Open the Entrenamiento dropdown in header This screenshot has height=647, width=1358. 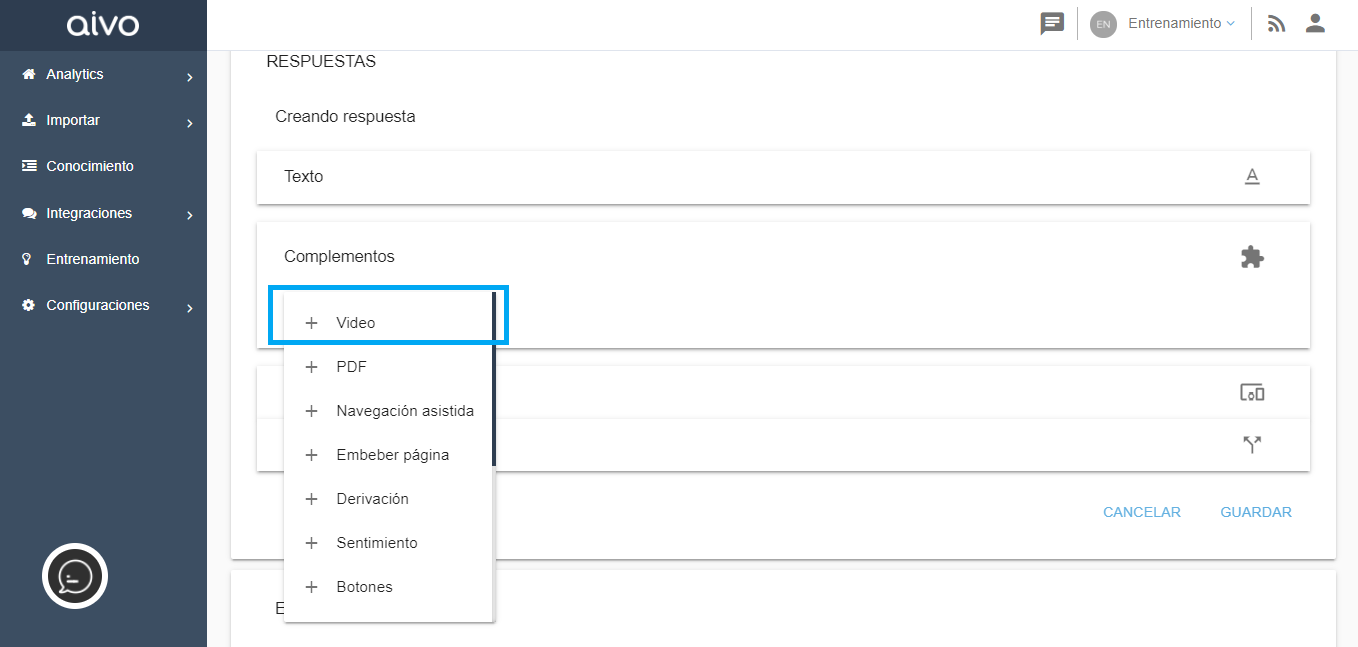click(x=1181, y=23)
